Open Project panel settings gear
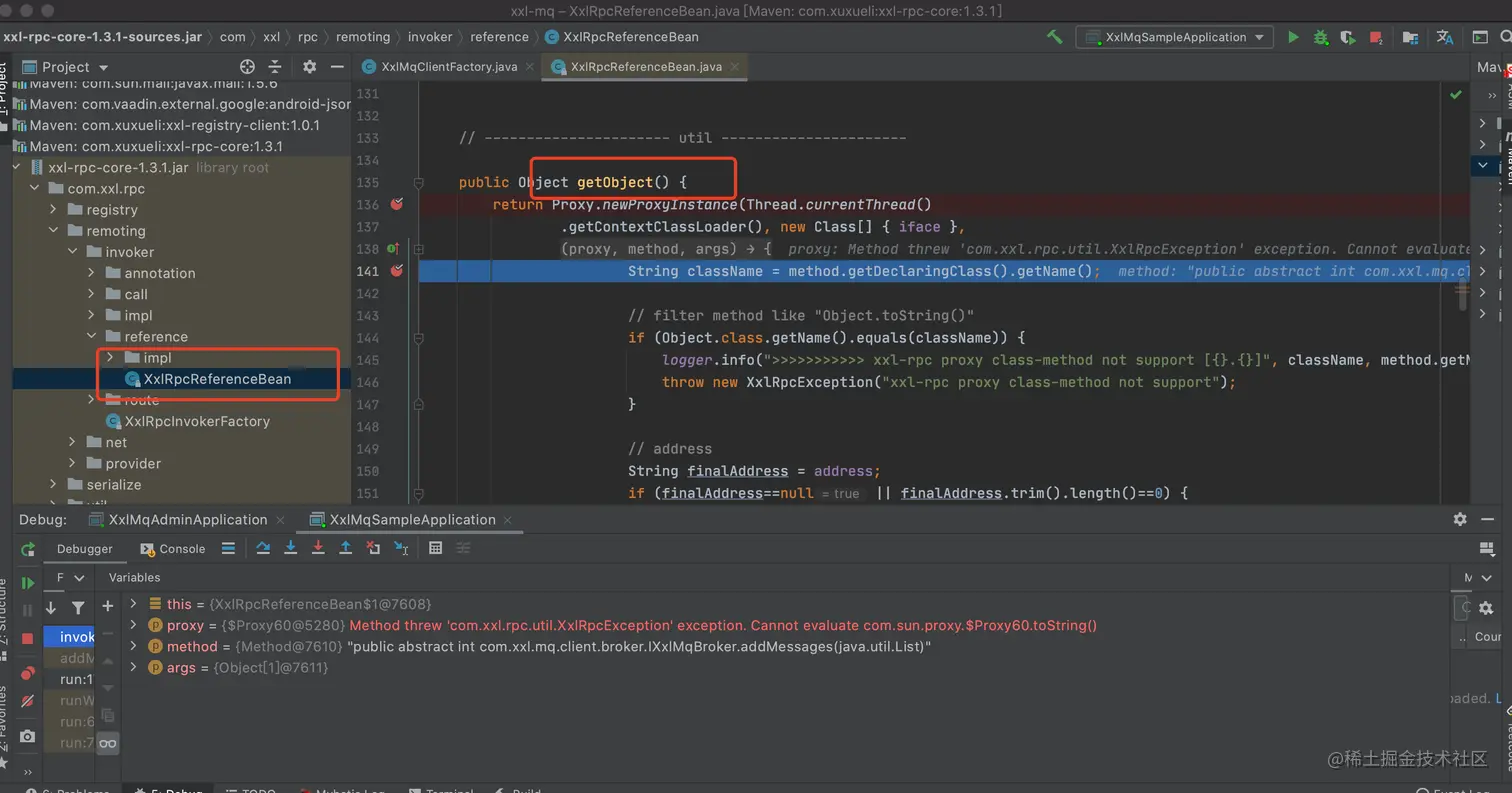This screenshot has height=793, width=1512. [x=309, y=67]
